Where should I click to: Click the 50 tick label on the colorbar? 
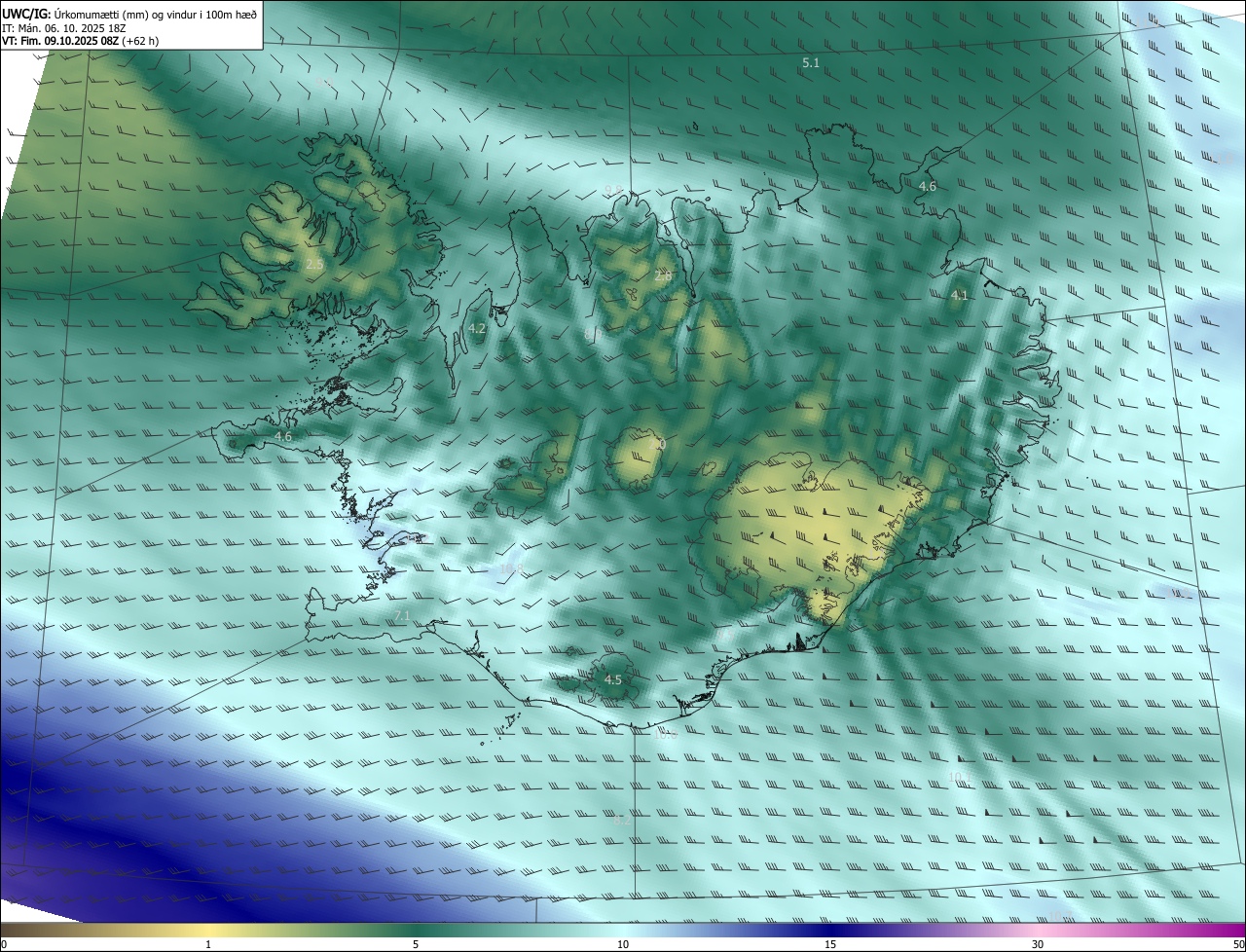pyautogui.click(x=1238, y=944)
